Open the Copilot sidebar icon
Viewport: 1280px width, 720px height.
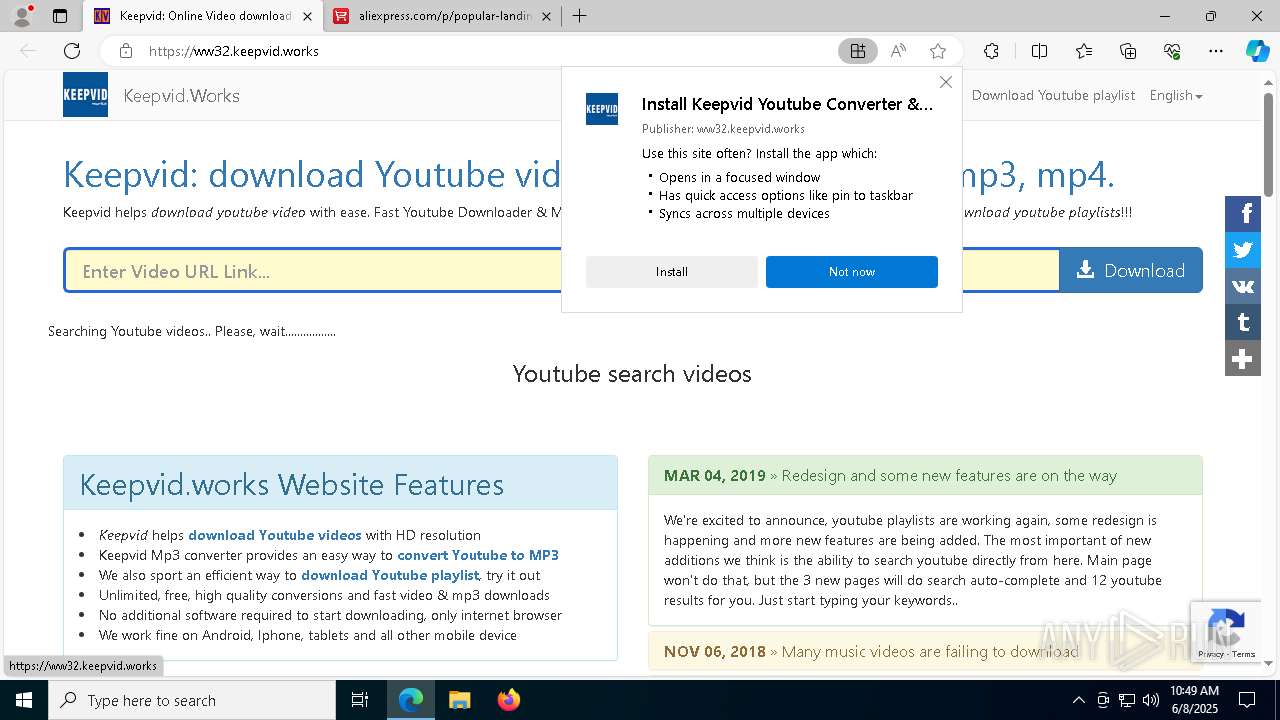click(1257, 51)
